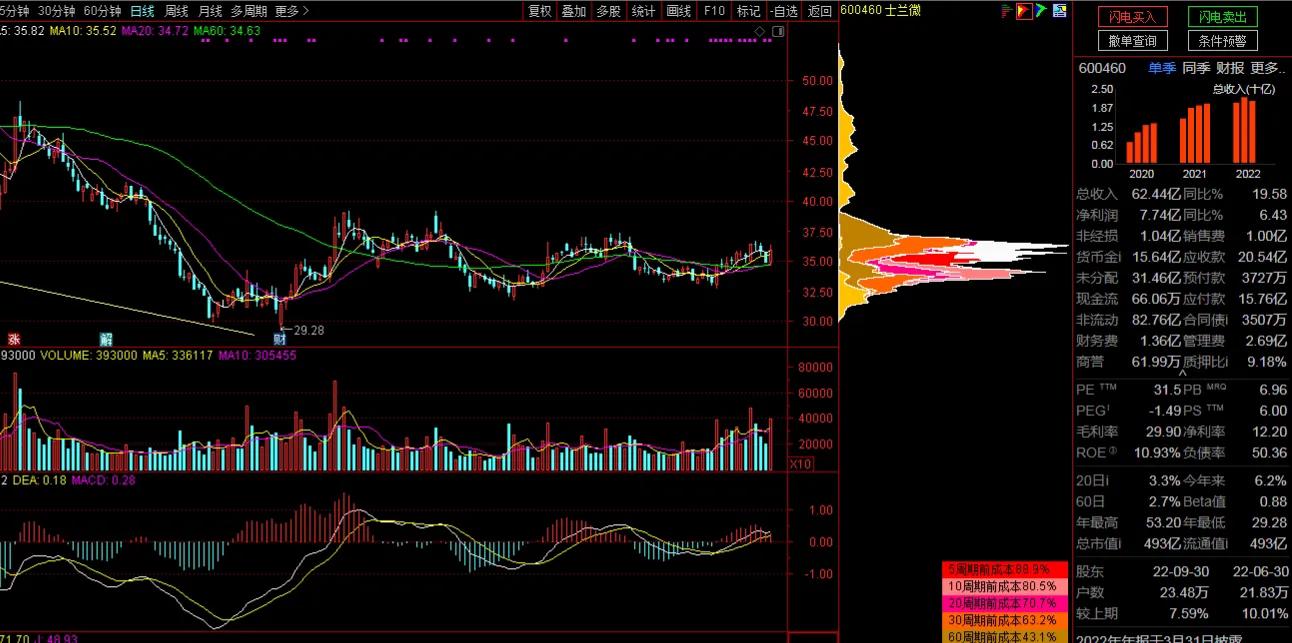Click the X10 volume scale indicator
The height and width of the screenshot is (643, 1292).
[799, 464]
